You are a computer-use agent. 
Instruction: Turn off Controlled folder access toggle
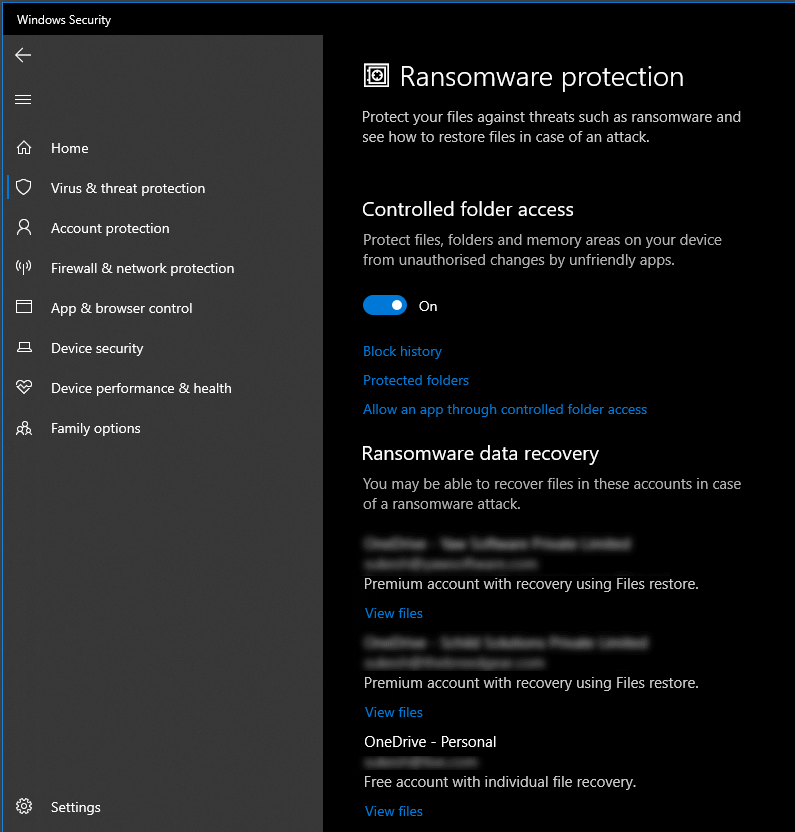(x=385, y=306)
